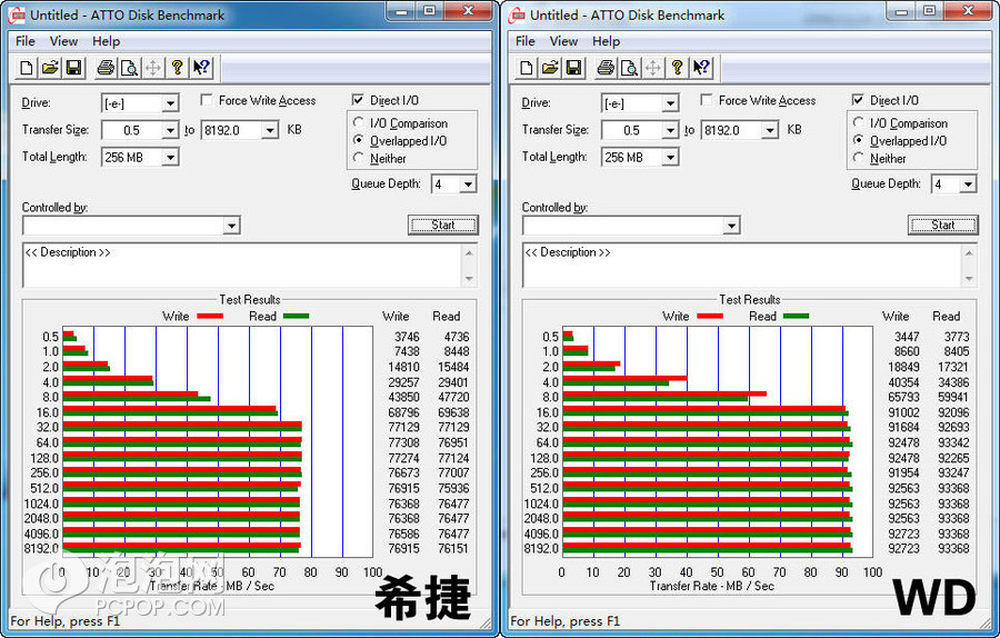Open Transfer Size 8192.0 dropdown, left (希捷) window
Screen dimensions: 1000x638
pyautogui.click(x=270, y=131)
